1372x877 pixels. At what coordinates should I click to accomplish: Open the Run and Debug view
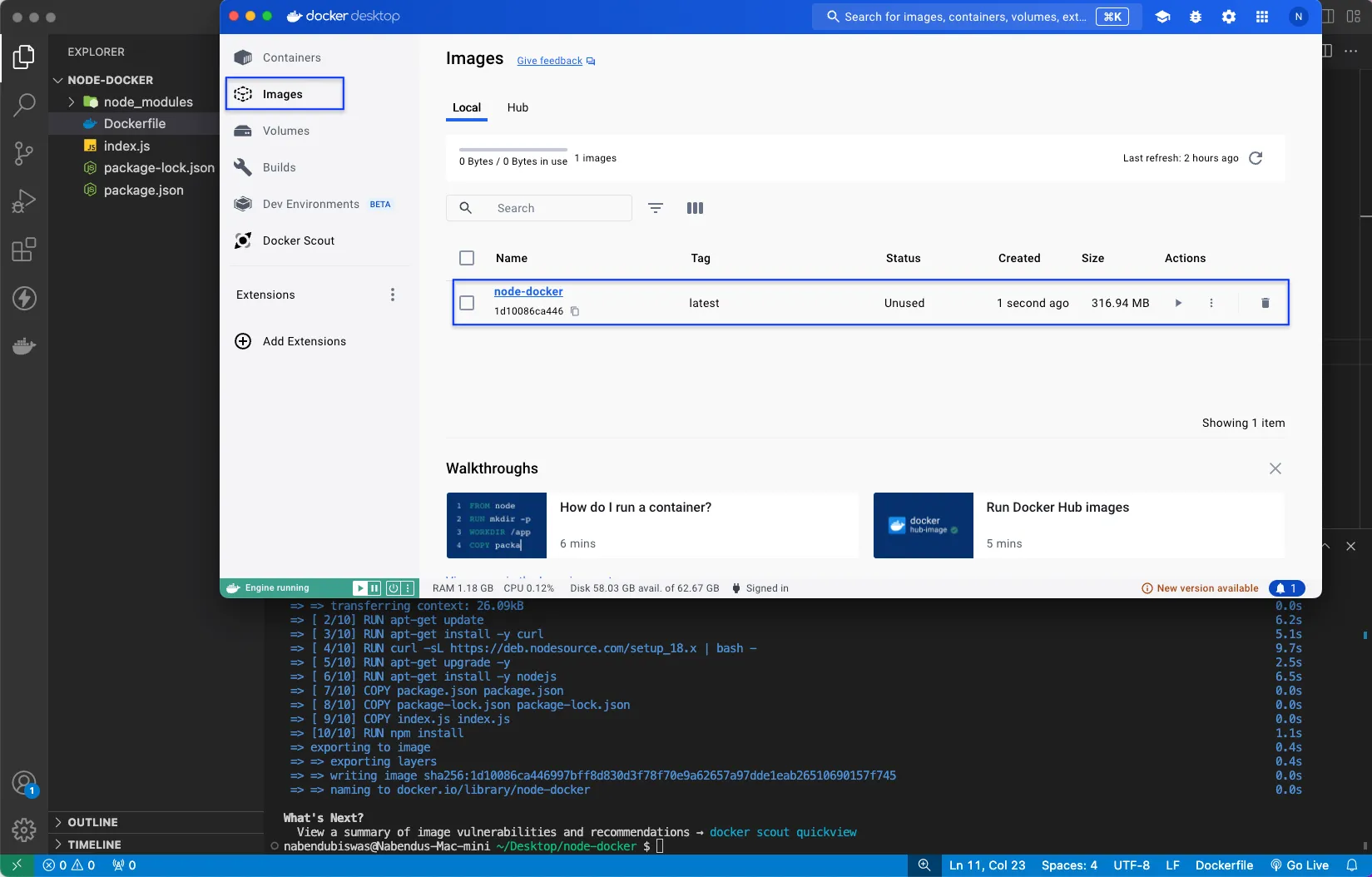pos(24,201)
